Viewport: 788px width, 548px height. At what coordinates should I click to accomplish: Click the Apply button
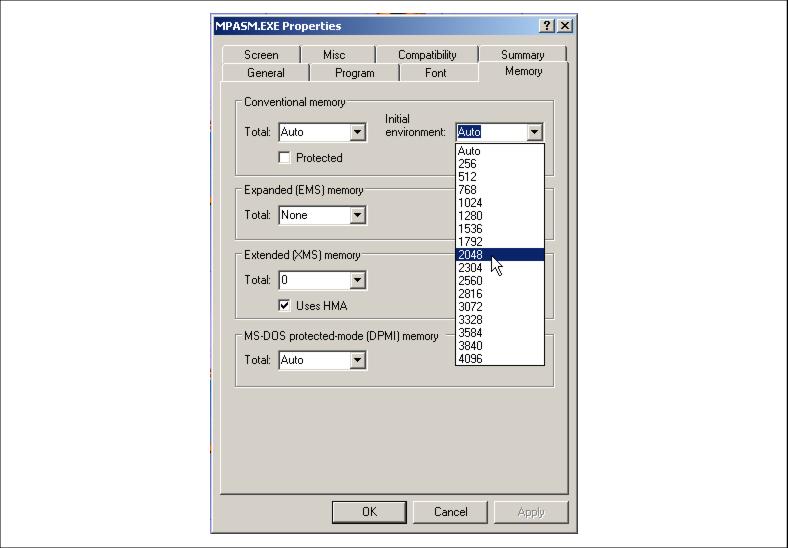click(531, 512)
